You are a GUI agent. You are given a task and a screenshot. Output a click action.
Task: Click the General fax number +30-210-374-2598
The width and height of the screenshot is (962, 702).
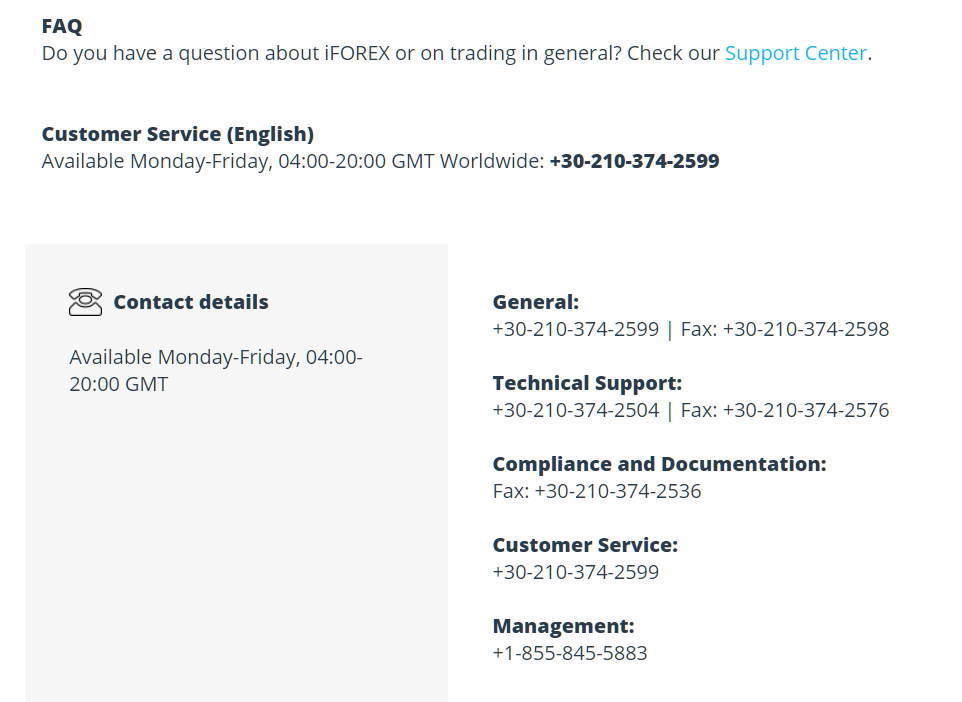point(806,329)
